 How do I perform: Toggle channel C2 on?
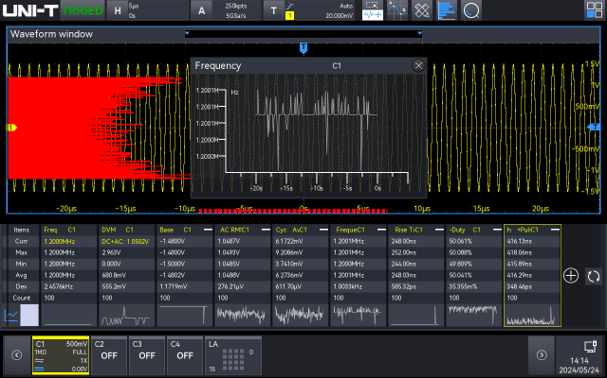109,355
